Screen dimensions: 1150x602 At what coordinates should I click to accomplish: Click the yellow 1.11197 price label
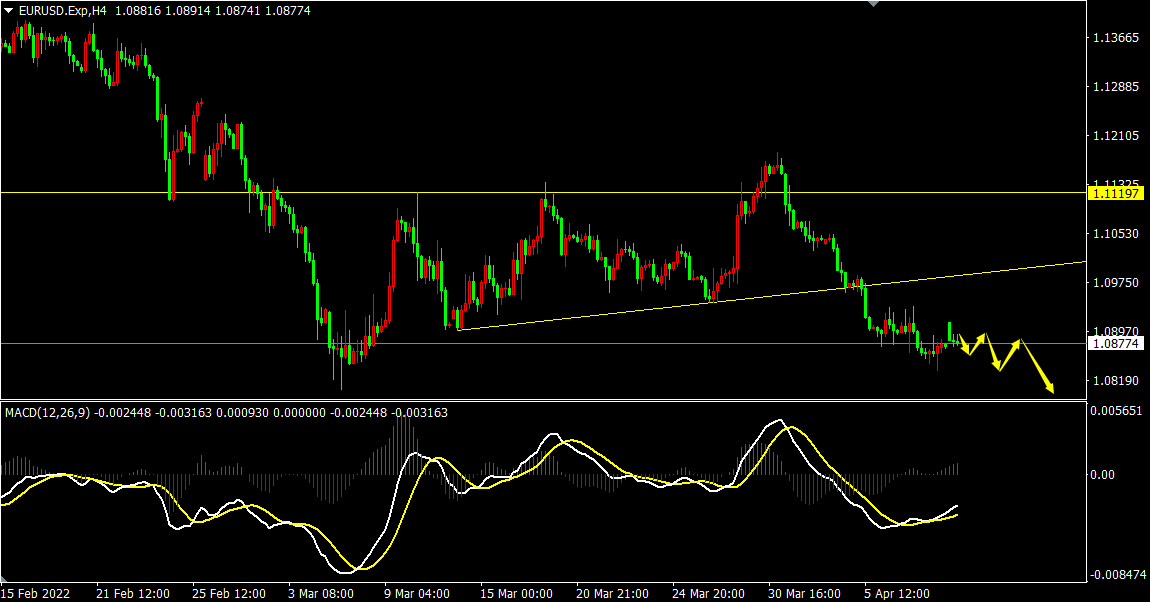1117,192
